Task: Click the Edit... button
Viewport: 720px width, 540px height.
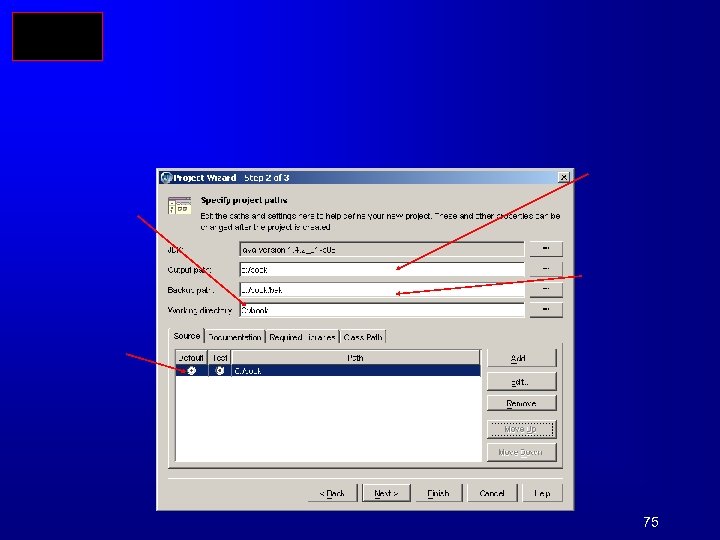Action: tap(521, 382)
